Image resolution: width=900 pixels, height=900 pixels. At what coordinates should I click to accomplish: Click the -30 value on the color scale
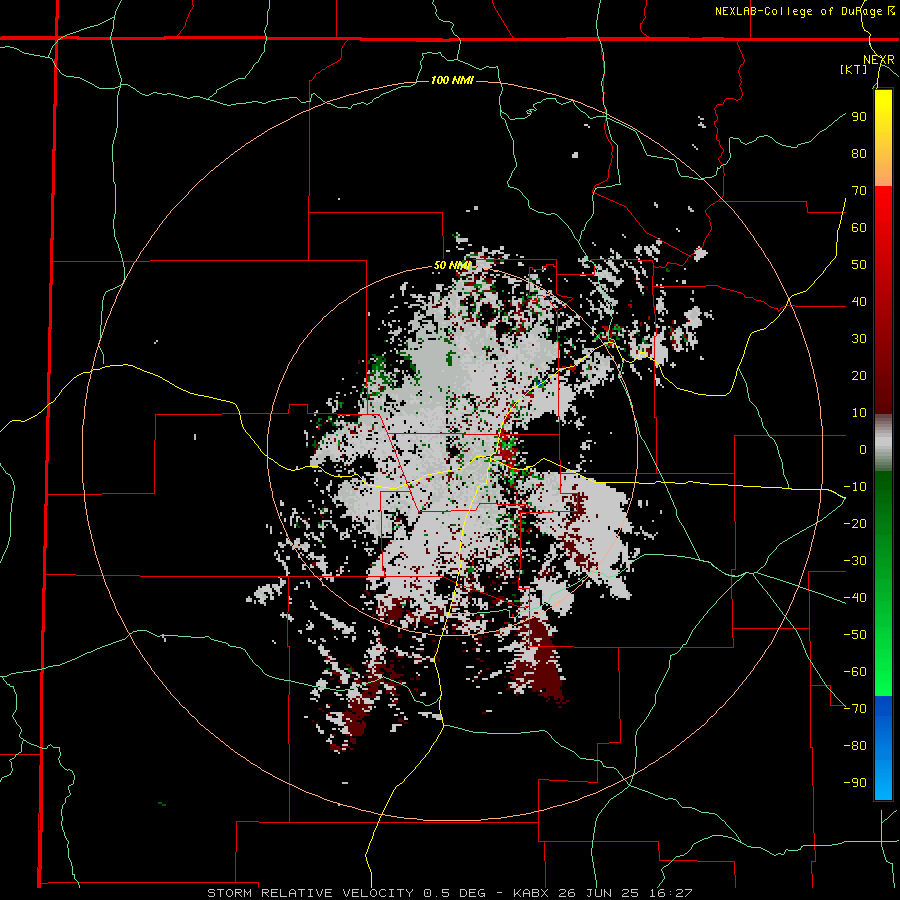855,561
